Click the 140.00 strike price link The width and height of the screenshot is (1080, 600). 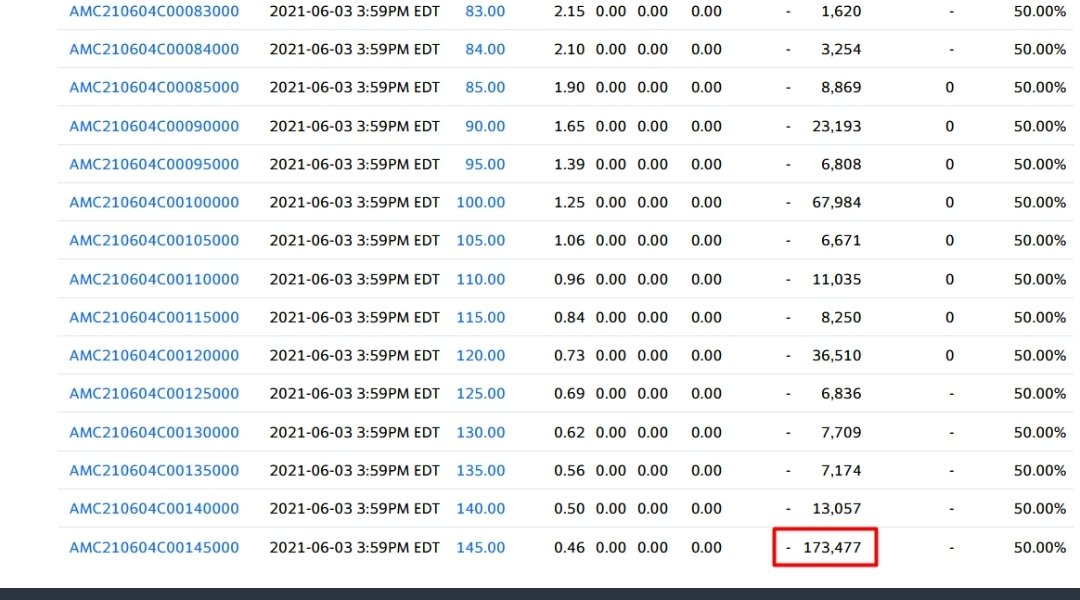481,508
